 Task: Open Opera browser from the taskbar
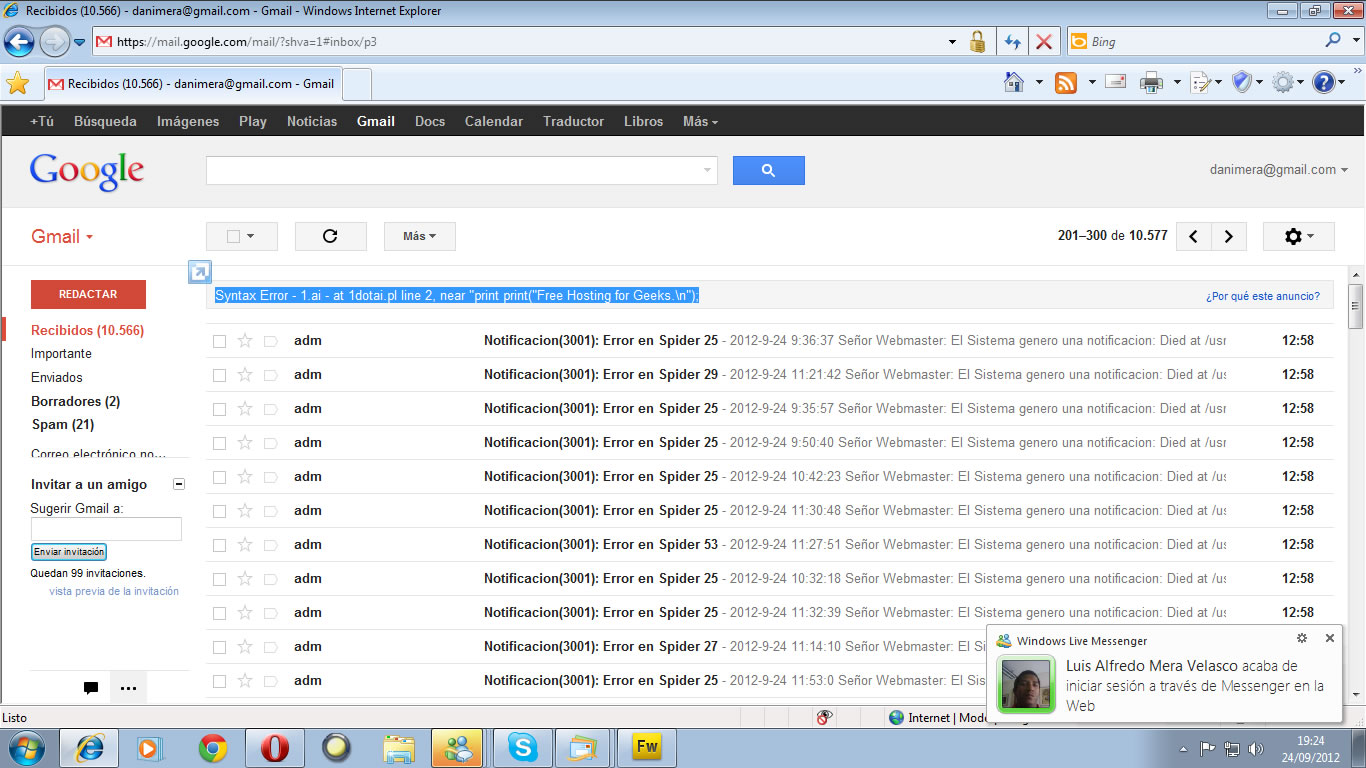coord(275,747)
